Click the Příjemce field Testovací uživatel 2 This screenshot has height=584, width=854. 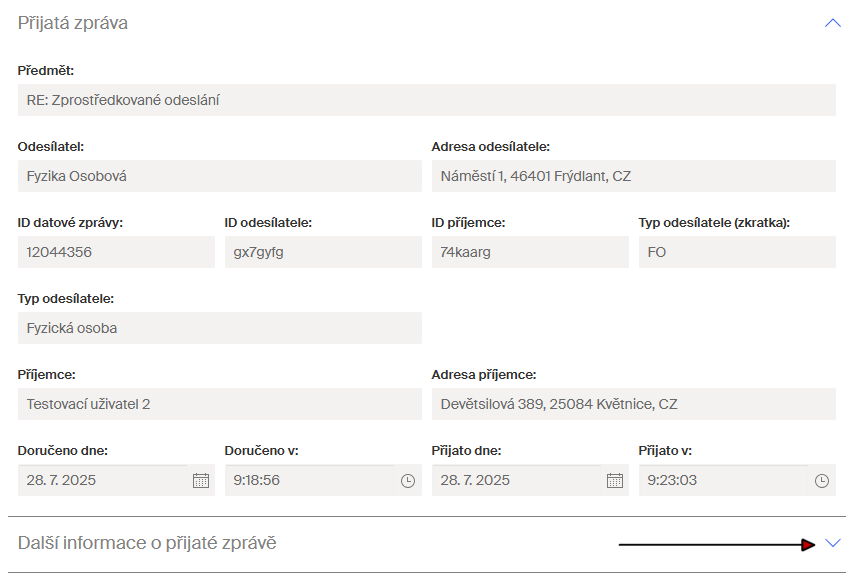point(219,404)
